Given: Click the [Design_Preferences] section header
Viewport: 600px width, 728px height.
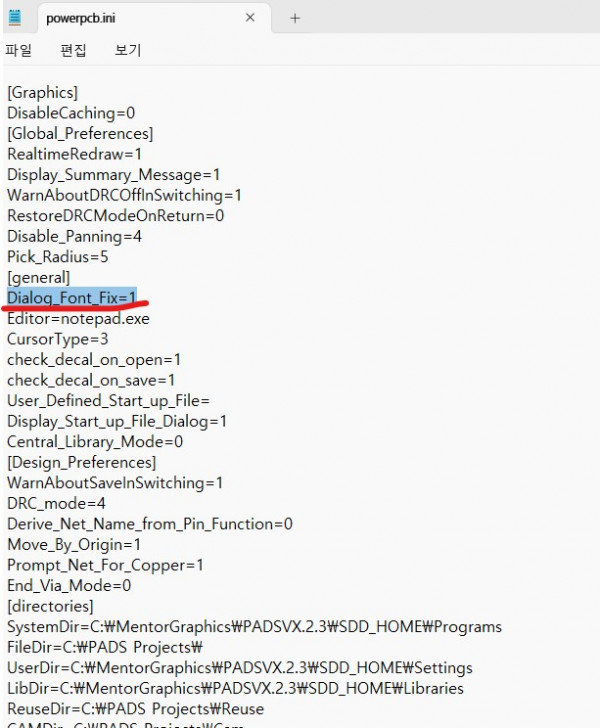Looking at the screenshot, I should click(81, 462).
